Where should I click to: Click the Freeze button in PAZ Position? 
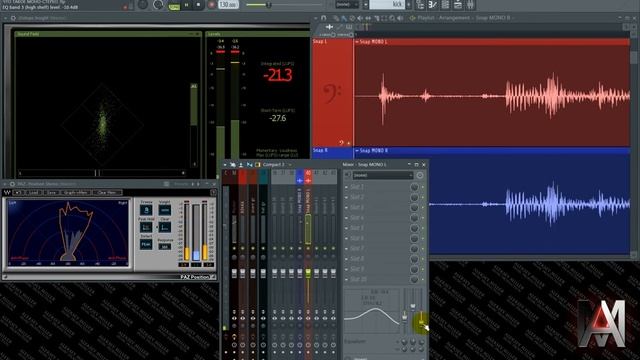[146, 210]
